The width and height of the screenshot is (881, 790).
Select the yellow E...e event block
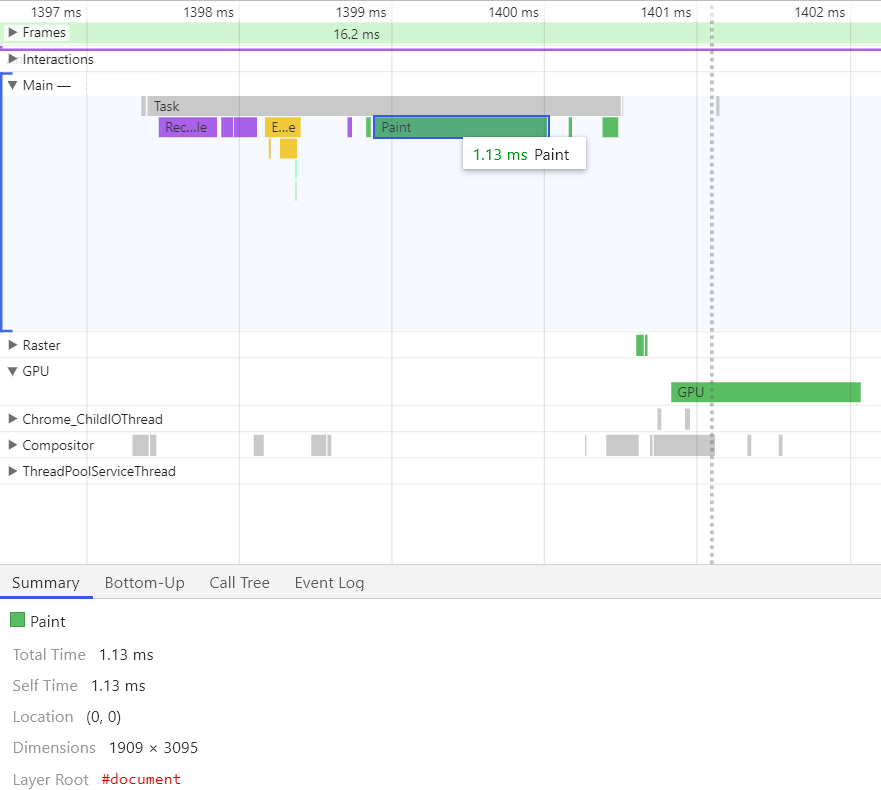[283, 128]
